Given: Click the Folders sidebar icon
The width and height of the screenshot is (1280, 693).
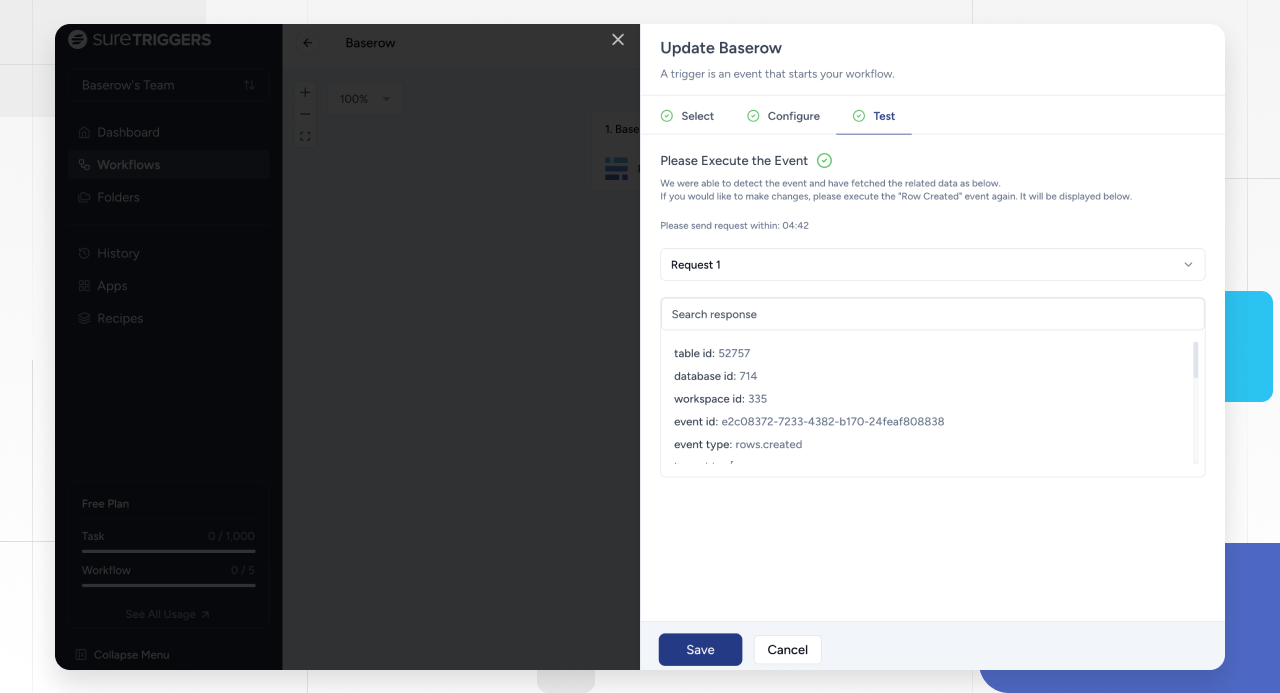Looking at the screenshot, I should pos(84,197).
